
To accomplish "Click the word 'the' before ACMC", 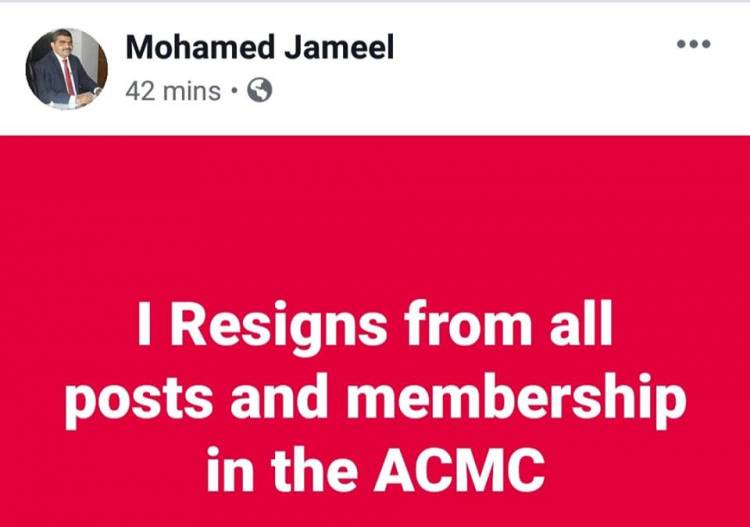I will 314,470.
